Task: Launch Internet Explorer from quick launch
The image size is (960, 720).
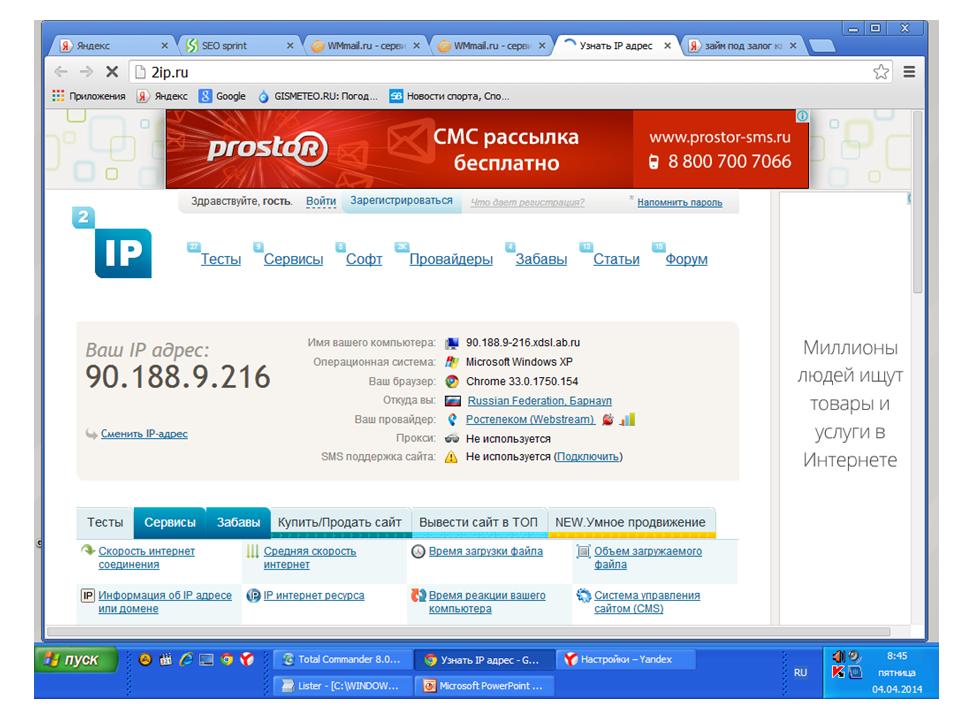Action: (x=186, y=659)
